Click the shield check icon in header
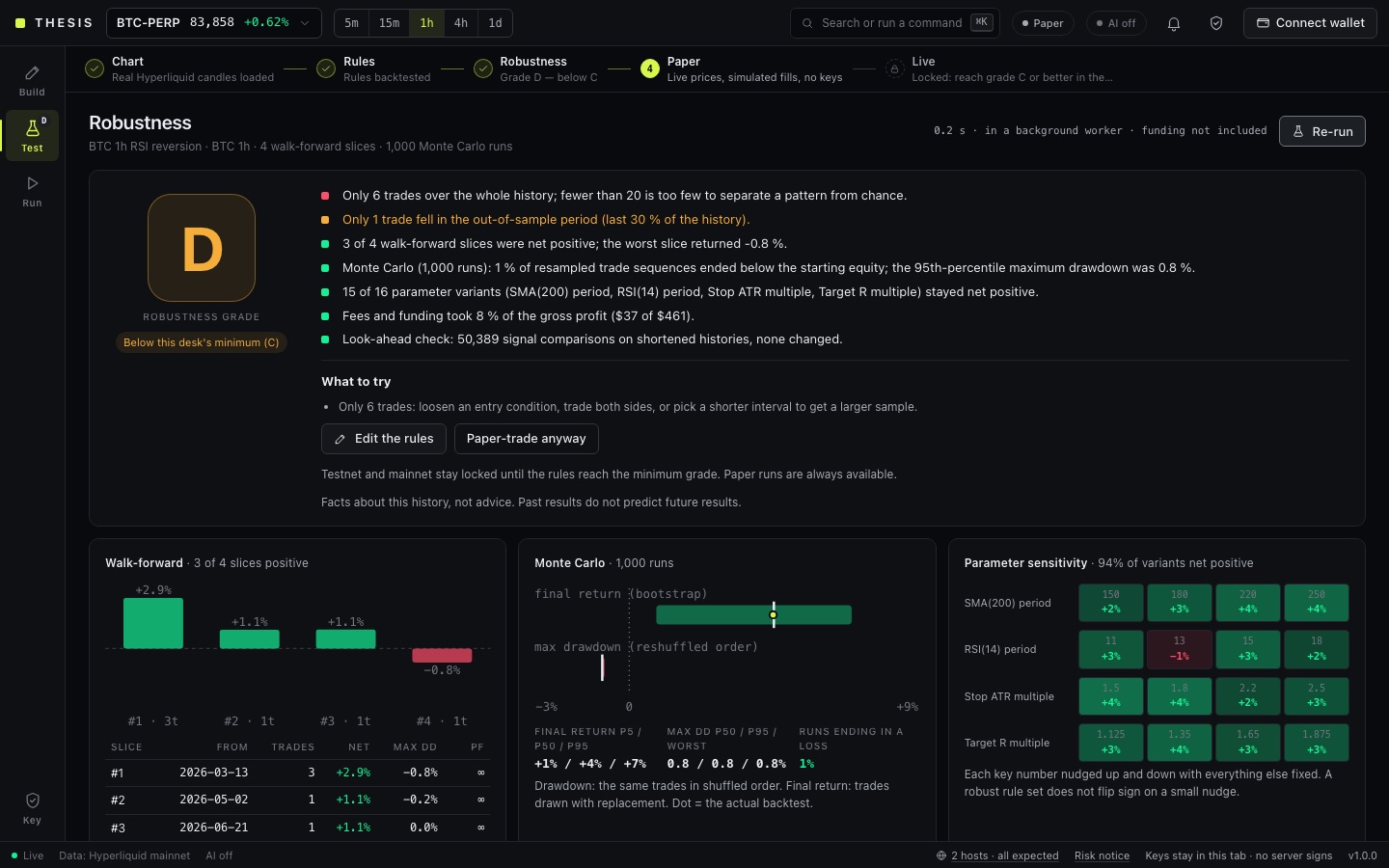 pos(1216,23)
